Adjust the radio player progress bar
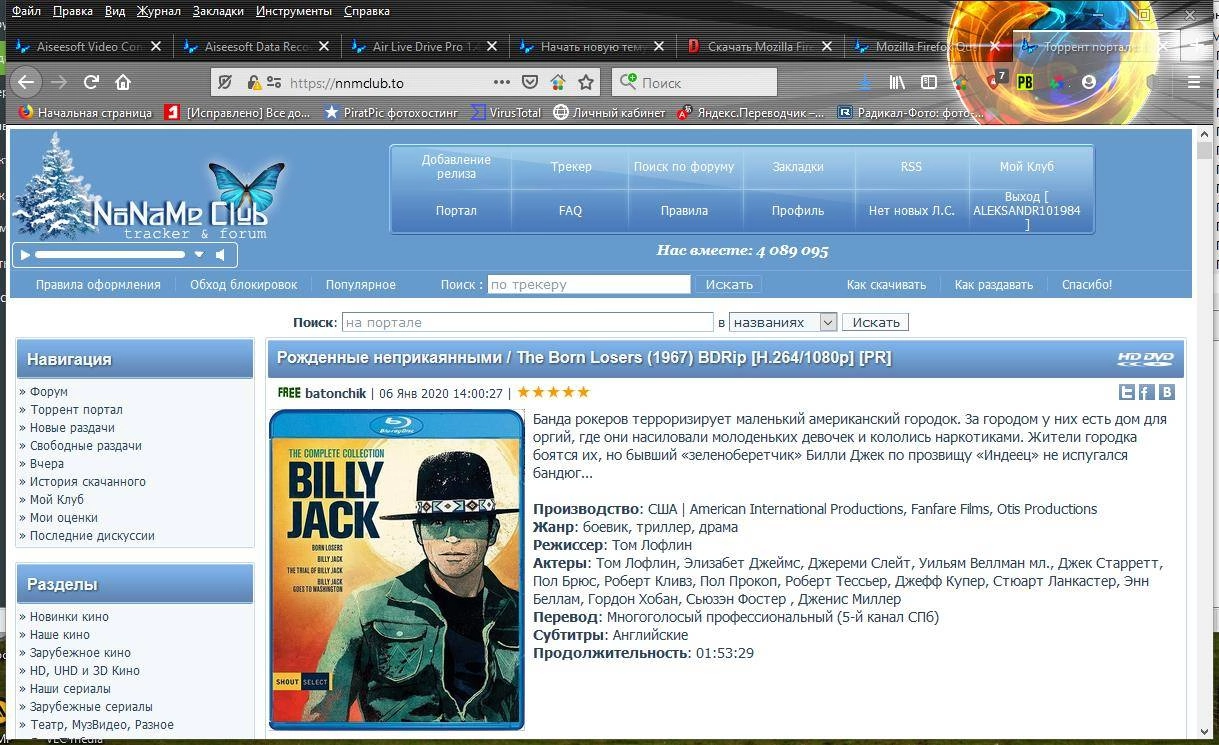Image resolution: width=1219 pixels, height=745 pixels. (110, 255)
